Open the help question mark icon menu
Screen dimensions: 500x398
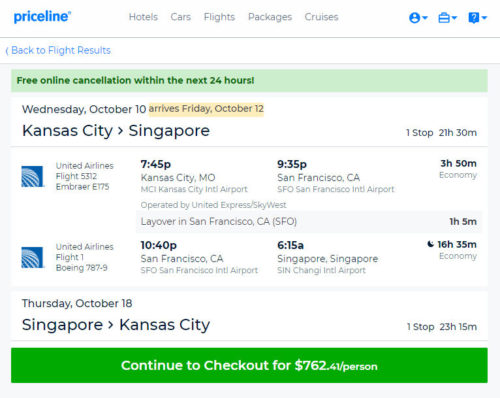coord(473,17)
